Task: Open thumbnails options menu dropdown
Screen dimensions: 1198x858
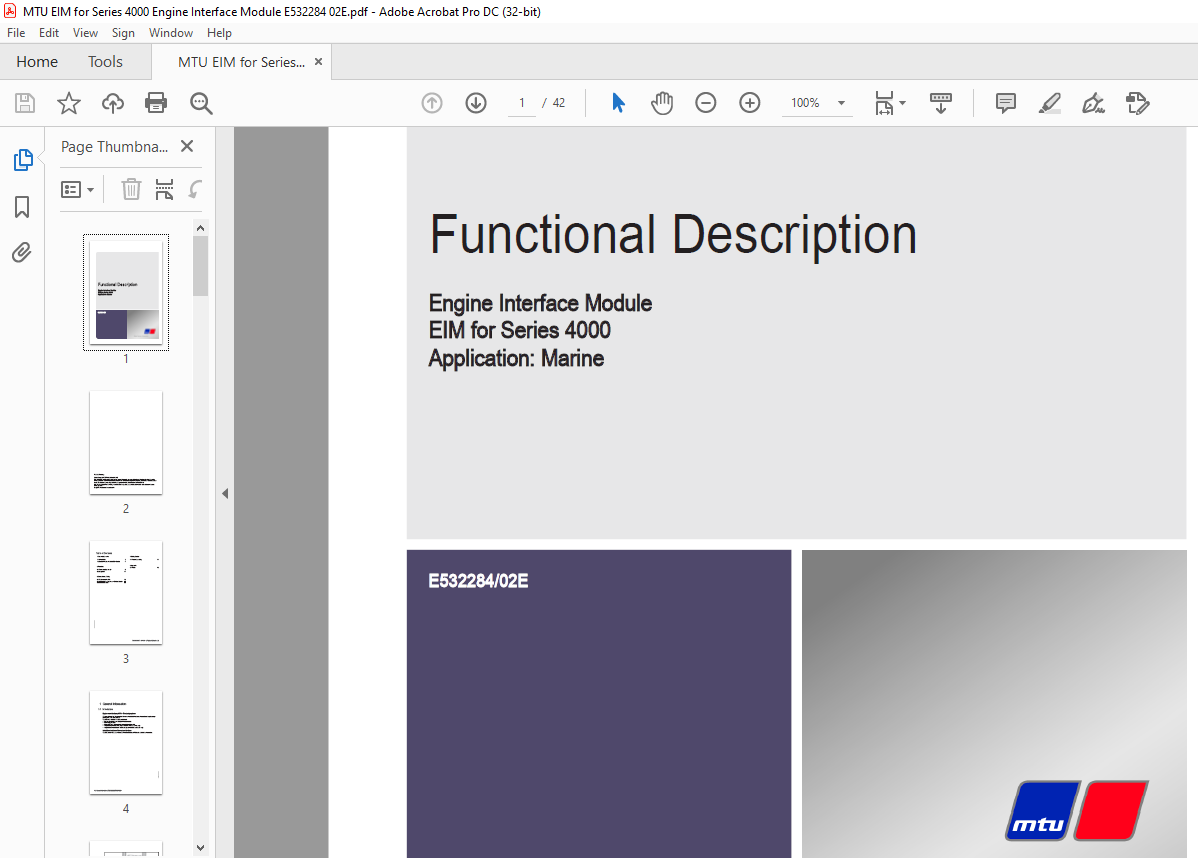Action: coord(77,189)
